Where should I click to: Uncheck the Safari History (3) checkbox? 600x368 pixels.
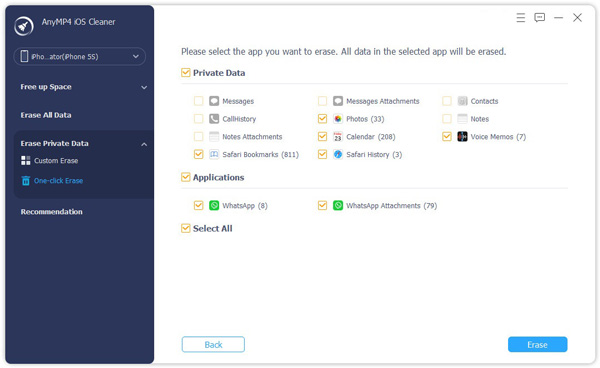tap(323, 155)
